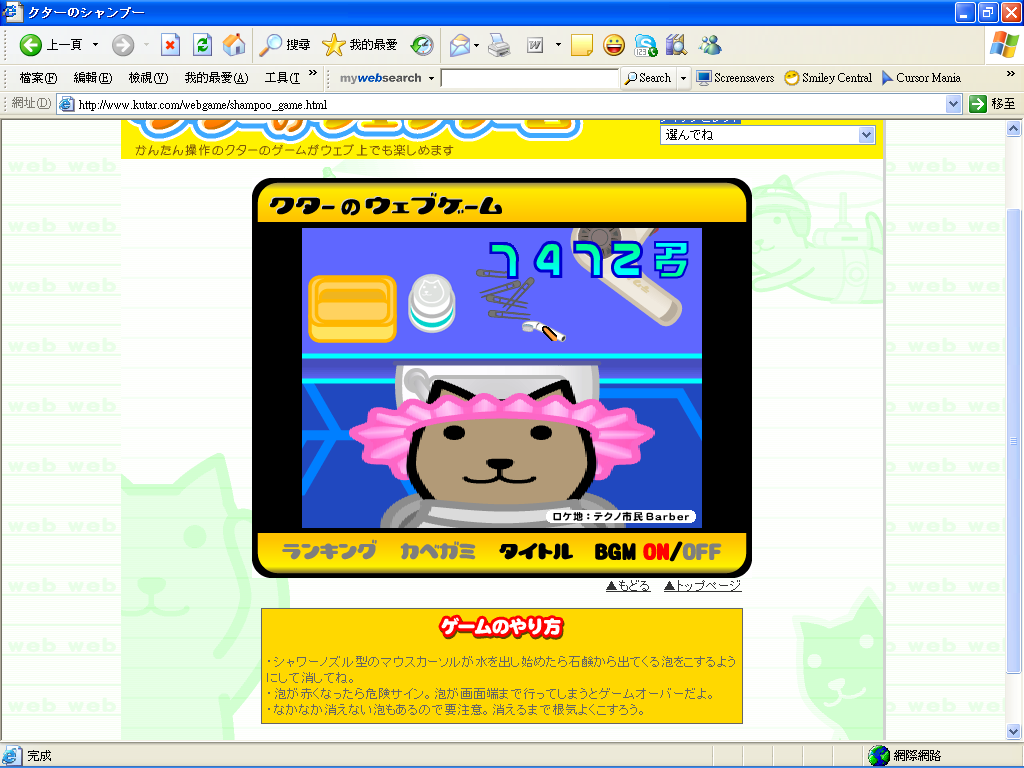Image resolution: width=1024 pixels, height=768 pixels.
Task: Turn BGM ON
Action: coord(656,552)
